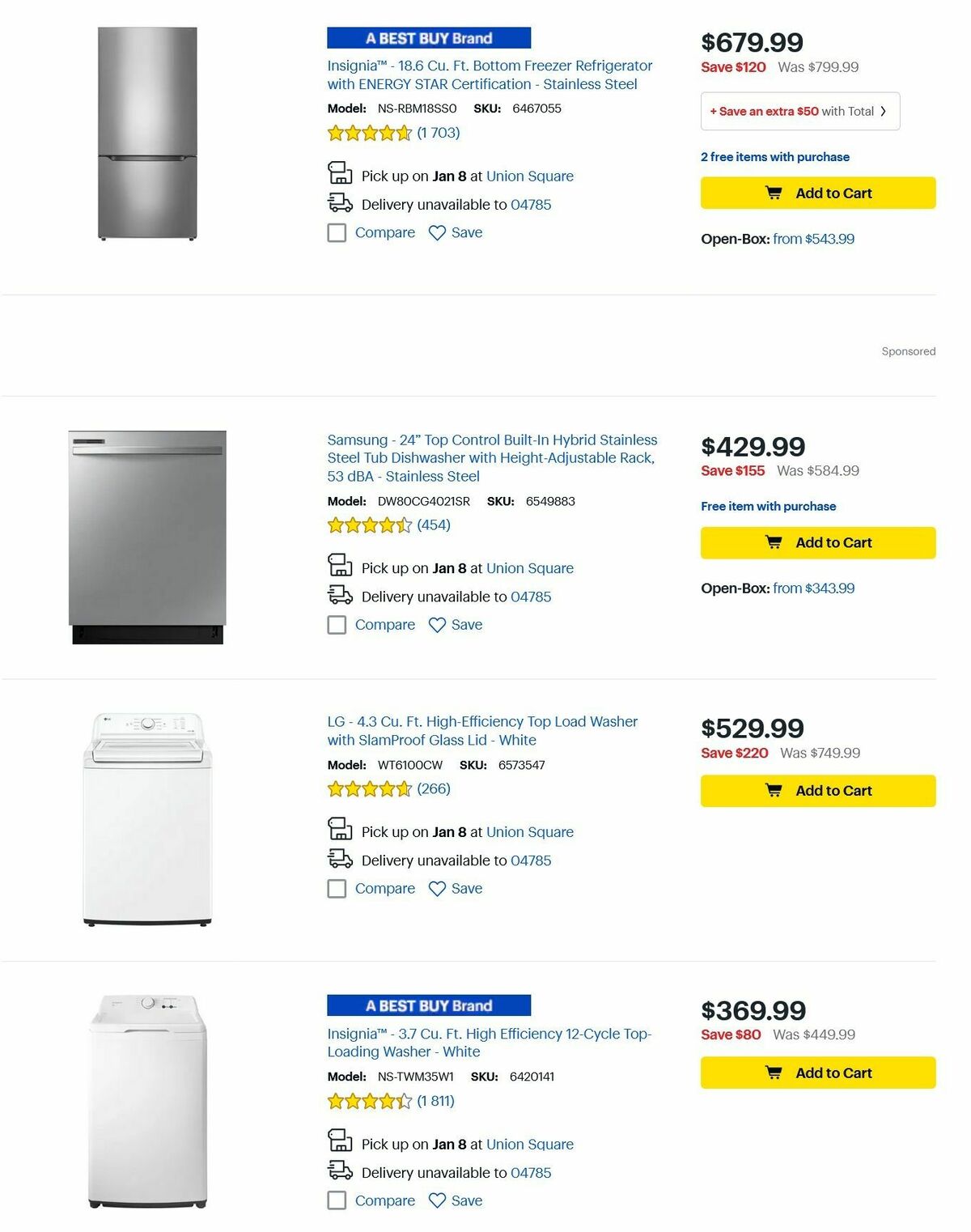Check the Compare checkbox for the Insignia top-loading washer
This screenshot has height=1232, width=971.
(x=336, y=1200)
